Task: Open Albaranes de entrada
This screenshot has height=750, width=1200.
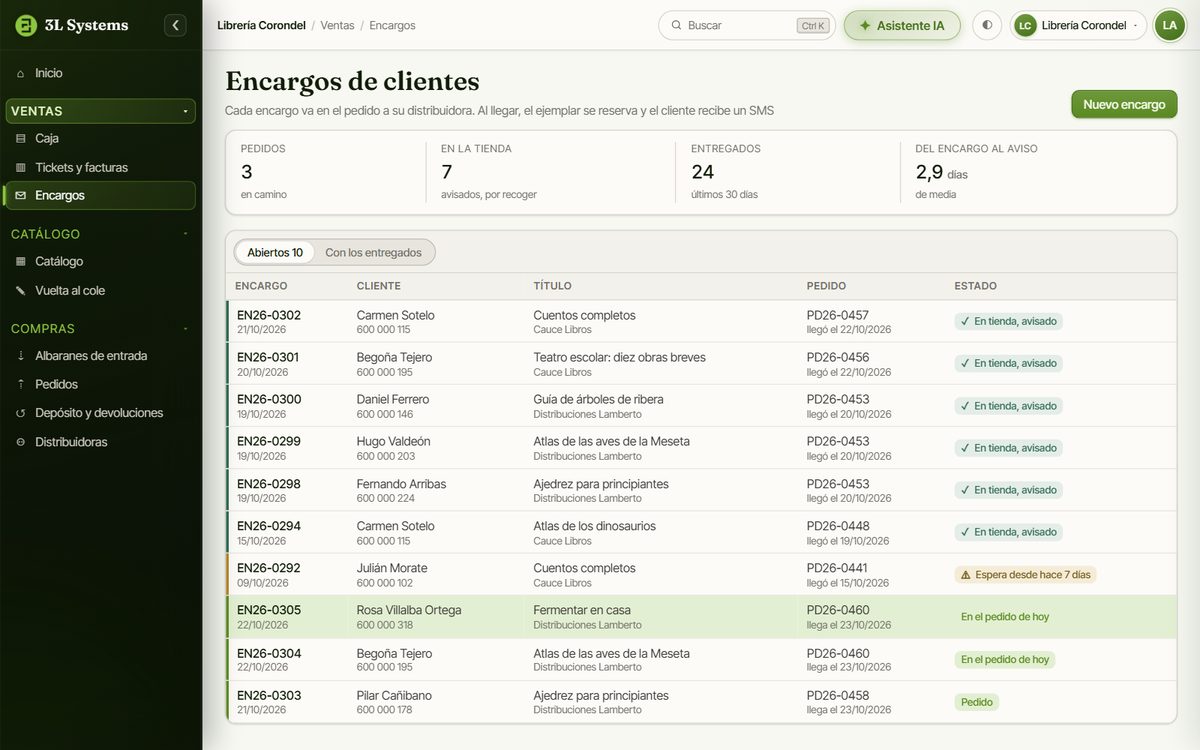Action: click(x=101, y=355)
